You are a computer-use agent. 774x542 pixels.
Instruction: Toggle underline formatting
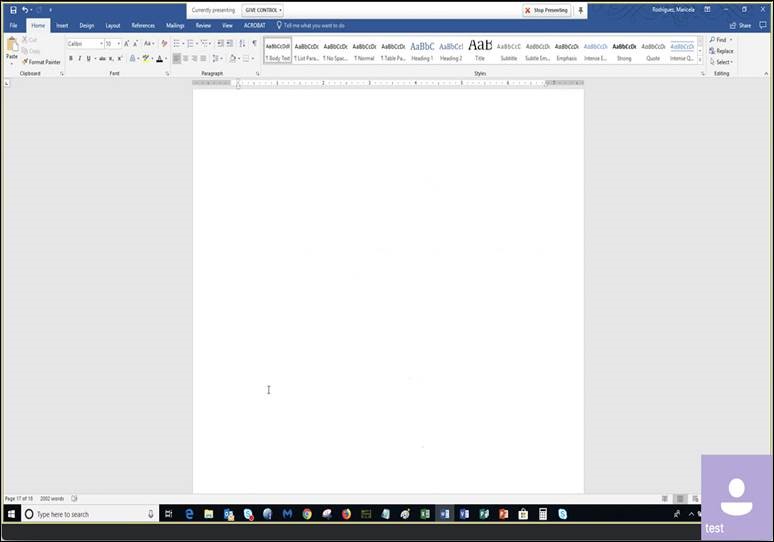(89, 59)
